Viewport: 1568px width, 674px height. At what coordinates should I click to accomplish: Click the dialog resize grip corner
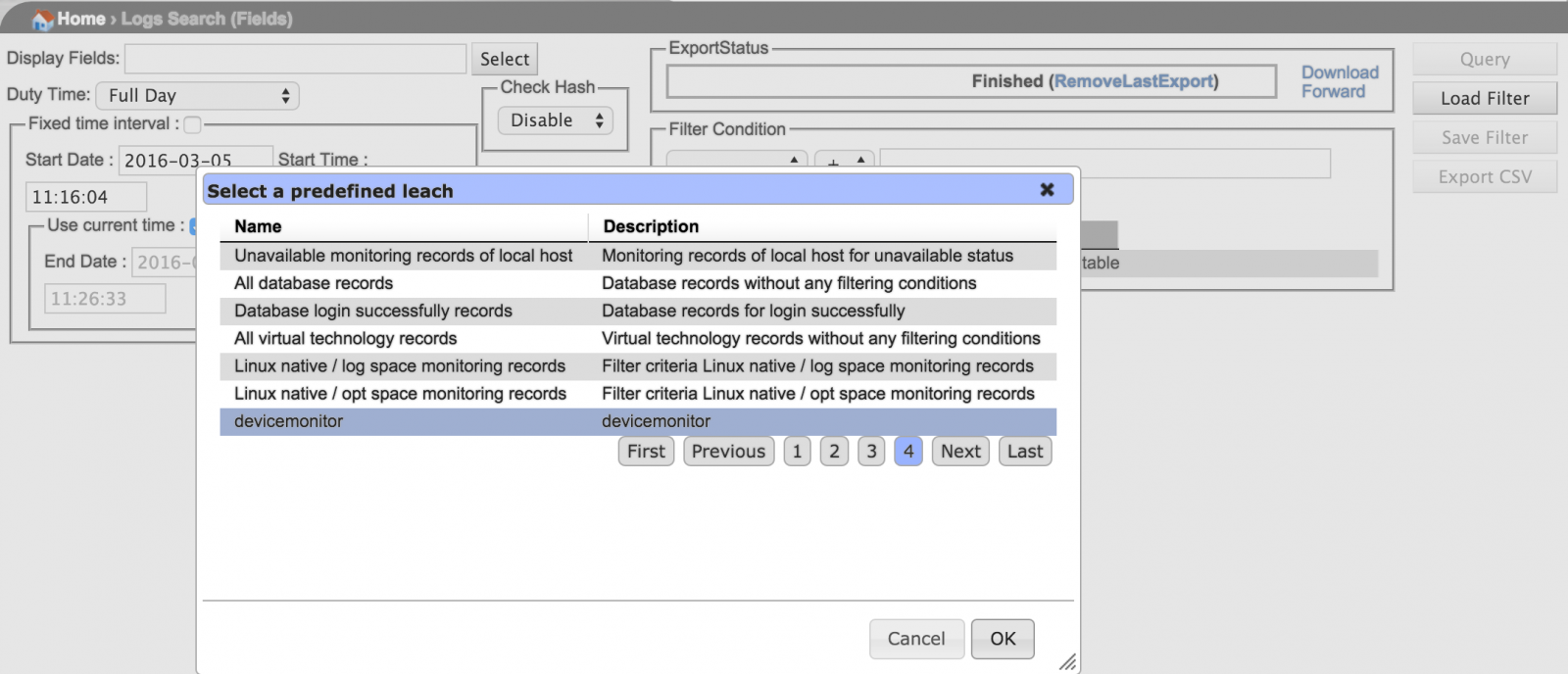coord(1067,662)
